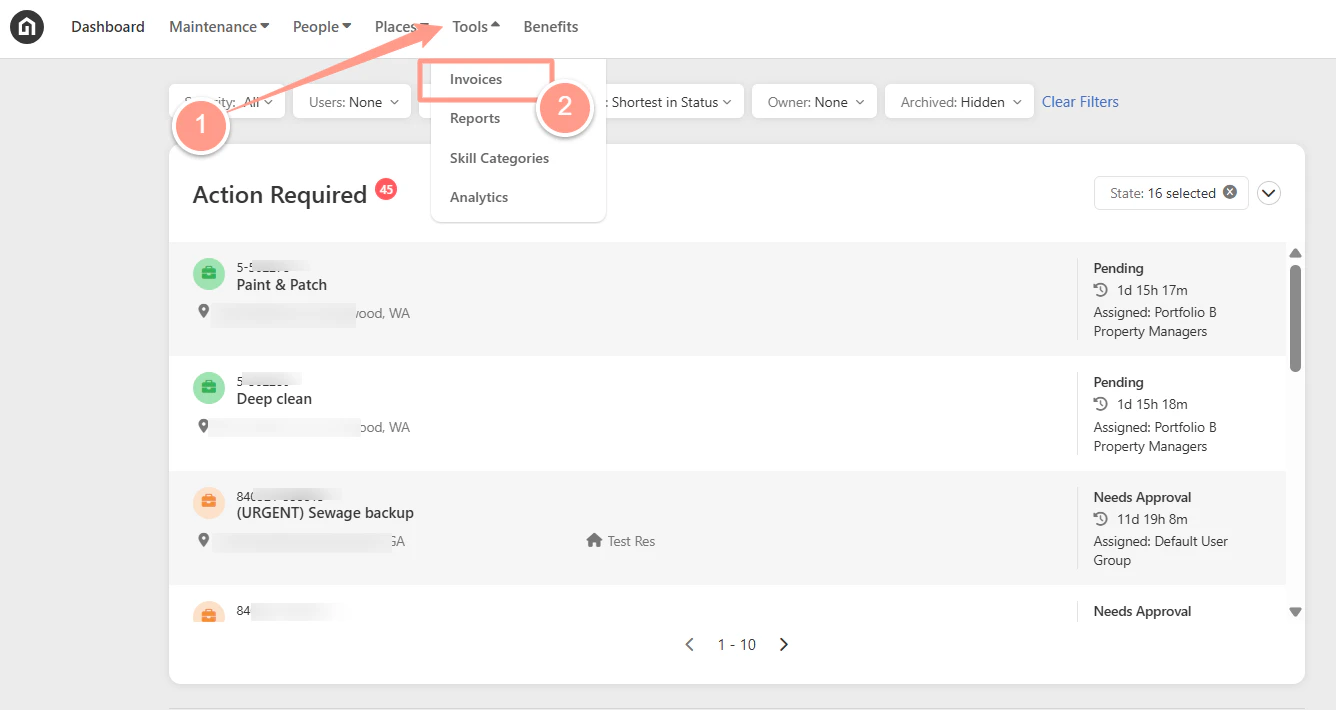Go to the next page of results
Viewport: 1336px width, 710px height.
tap(784, 645)
